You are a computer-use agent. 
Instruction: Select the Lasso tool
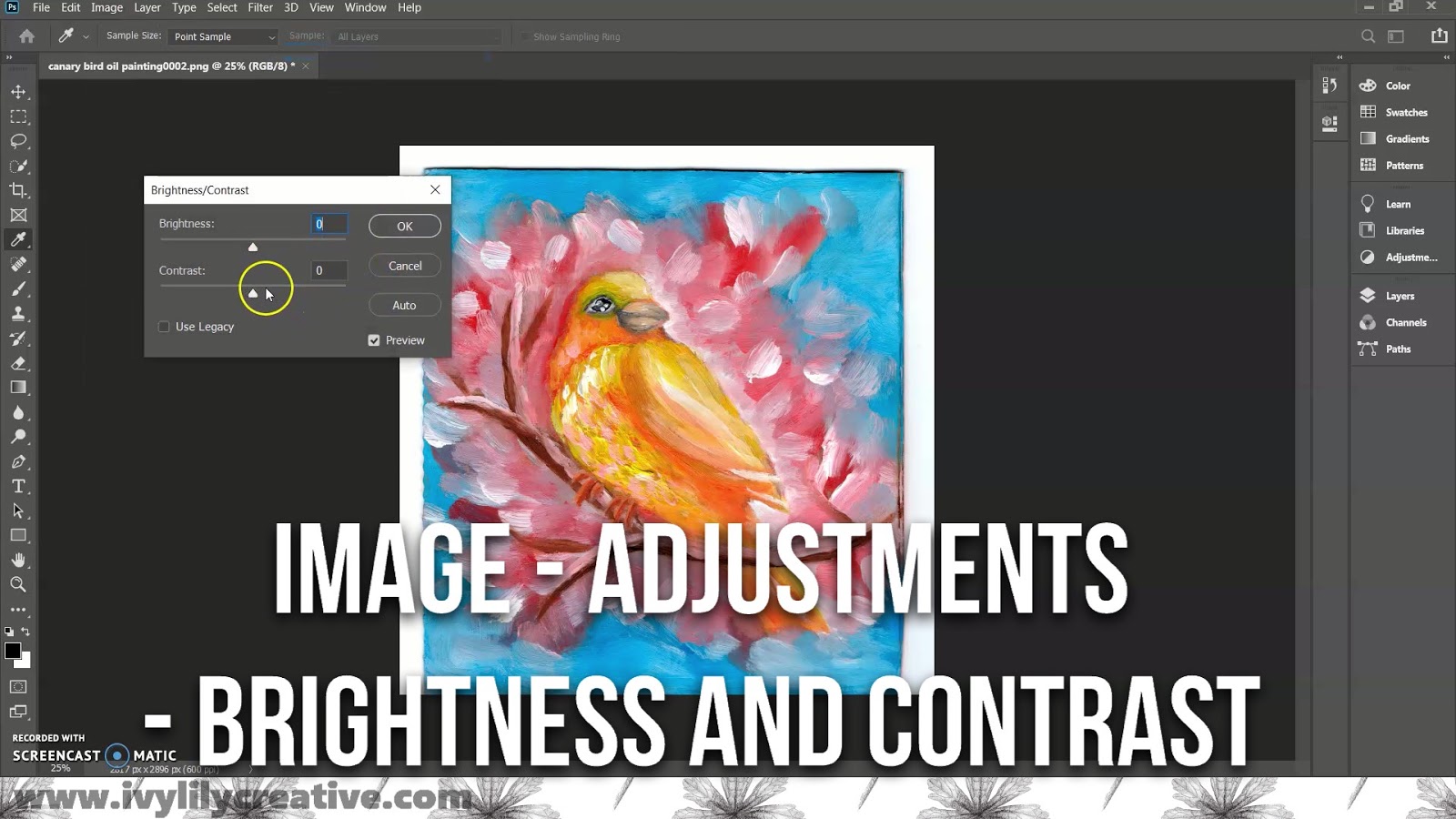(x=18, y=141)
